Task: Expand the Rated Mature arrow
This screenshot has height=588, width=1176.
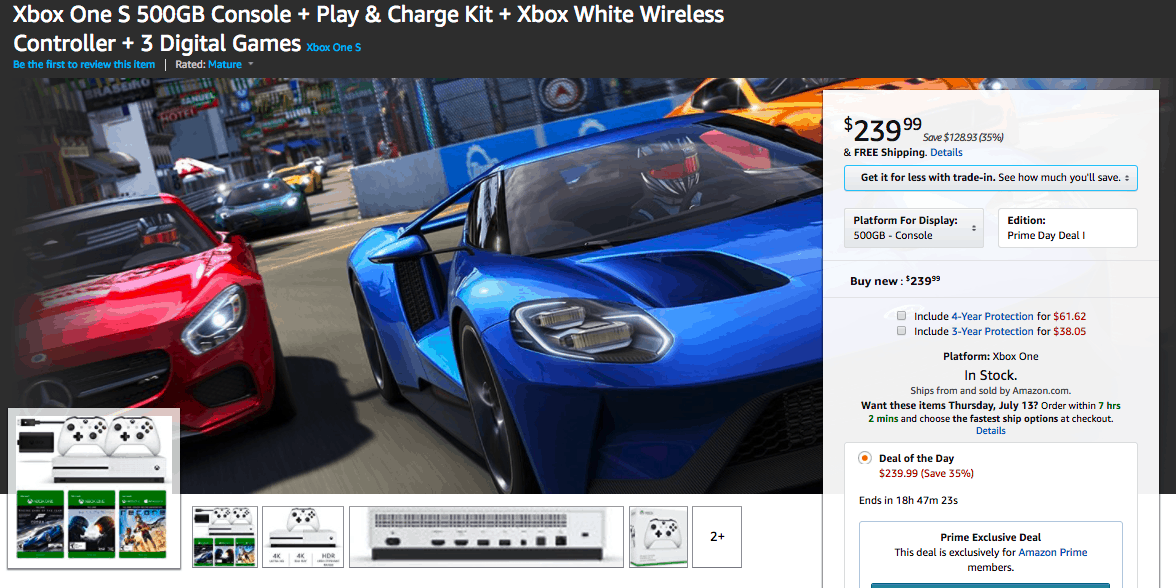Action: coord(251,64)
